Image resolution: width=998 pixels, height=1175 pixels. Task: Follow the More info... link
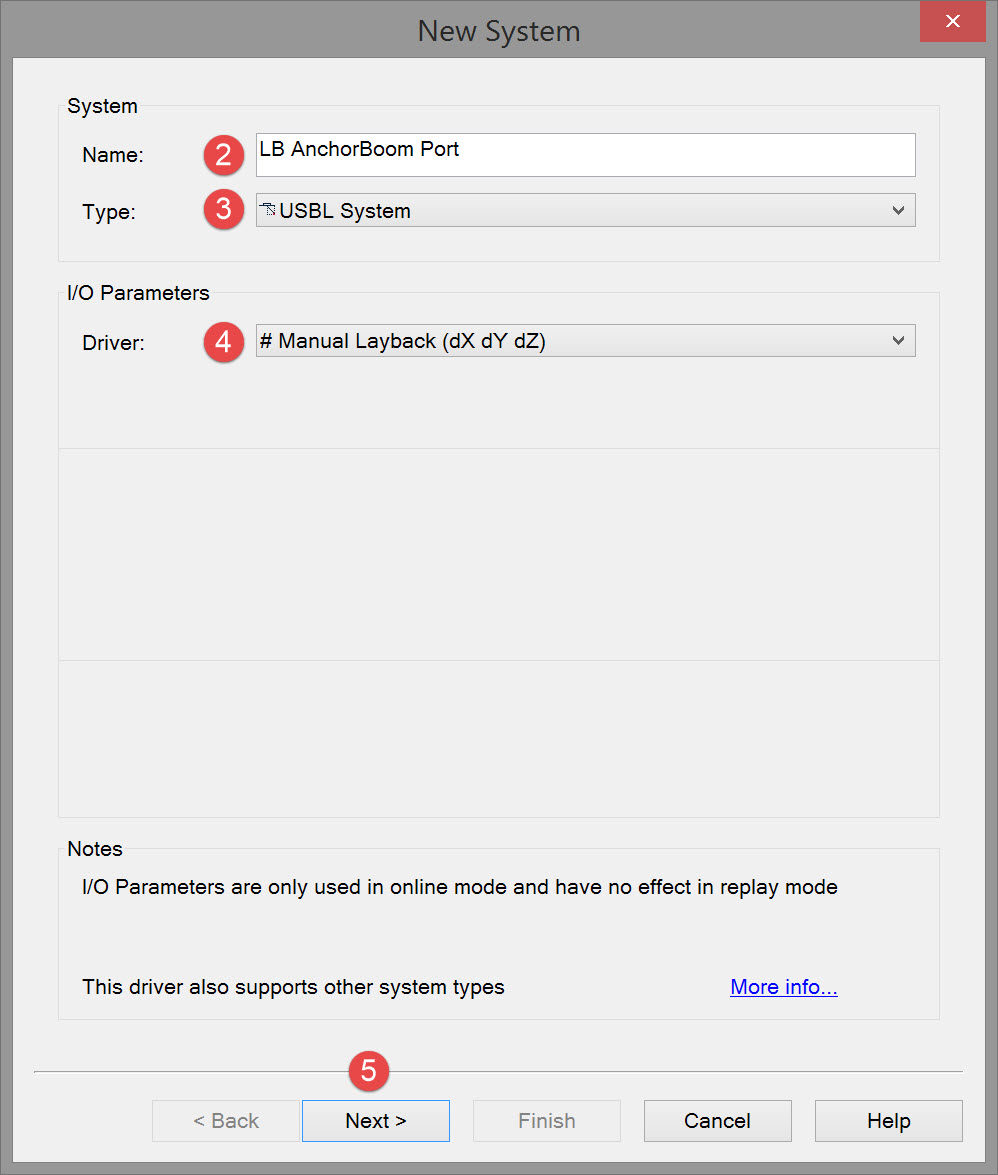tap(784, 987)
